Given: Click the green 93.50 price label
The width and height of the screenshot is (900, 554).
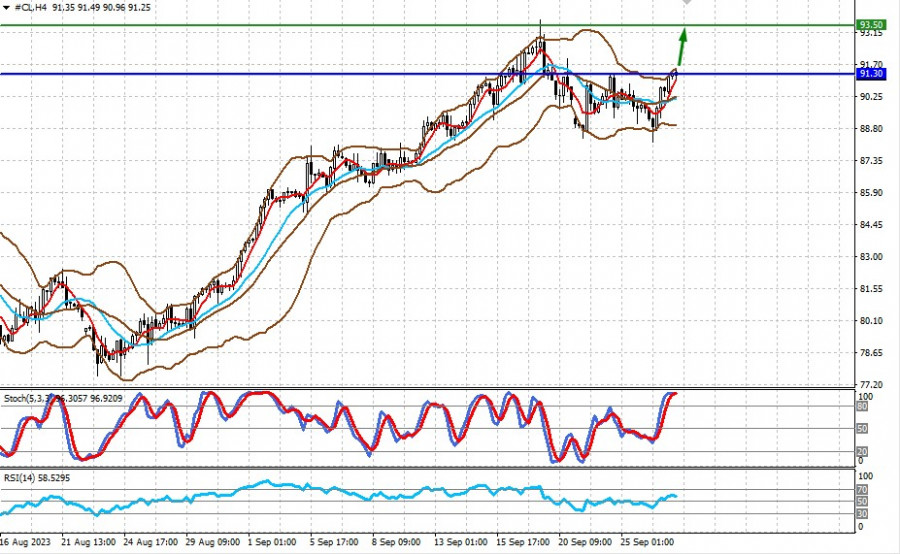Looking at the screenshot, I should [x=871, y=25].
